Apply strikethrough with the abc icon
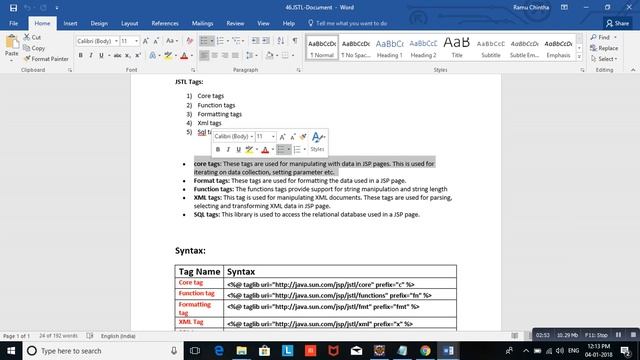This screenshot has height=360, width=640. tap(118, 55)
